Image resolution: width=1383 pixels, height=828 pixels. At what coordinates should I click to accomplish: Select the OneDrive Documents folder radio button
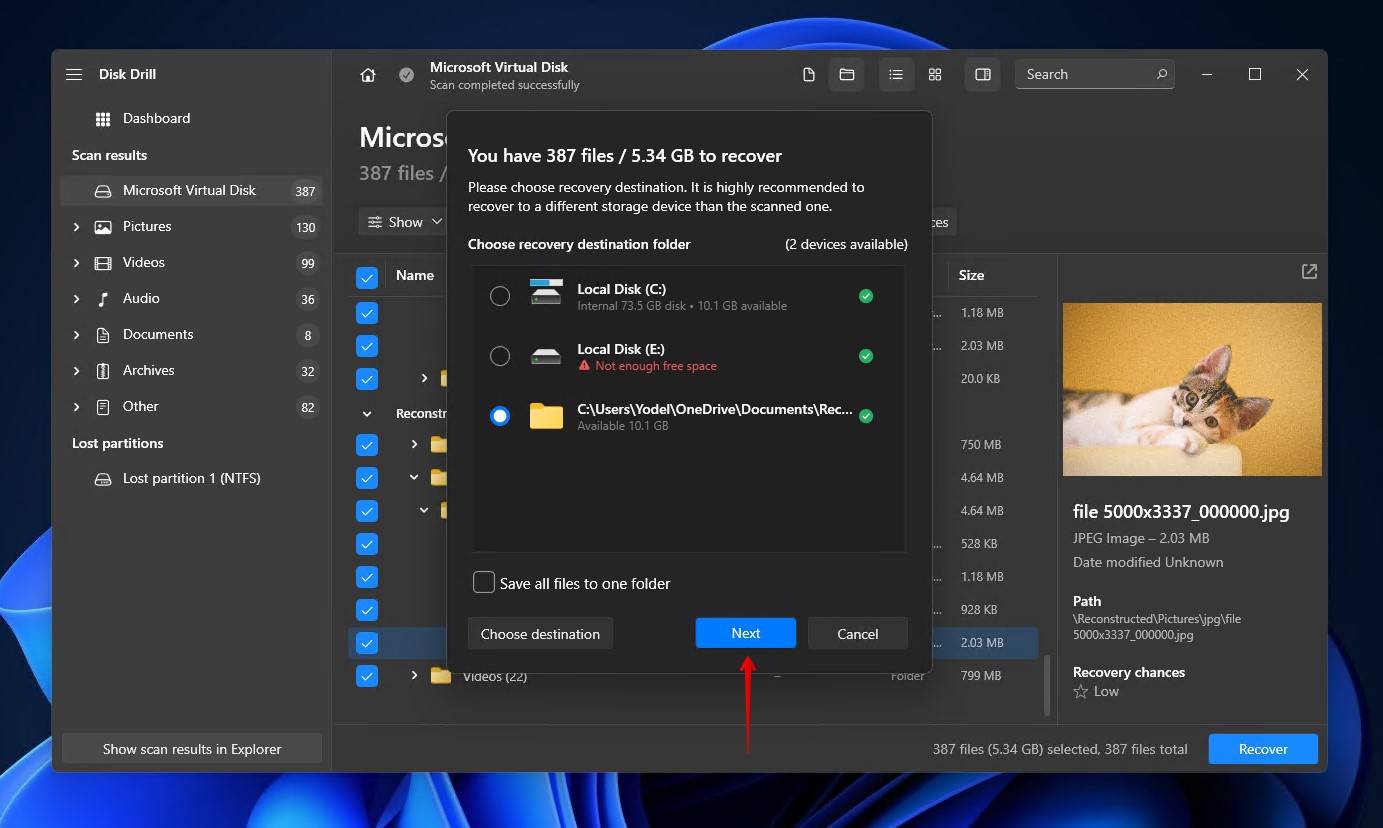tap(500, 416)
